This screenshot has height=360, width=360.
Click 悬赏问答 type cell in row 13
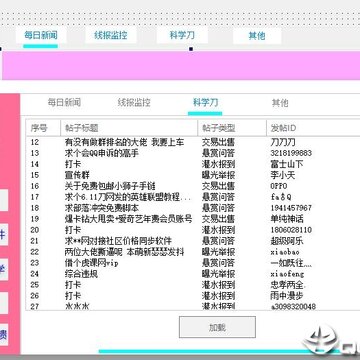(218, 153)
